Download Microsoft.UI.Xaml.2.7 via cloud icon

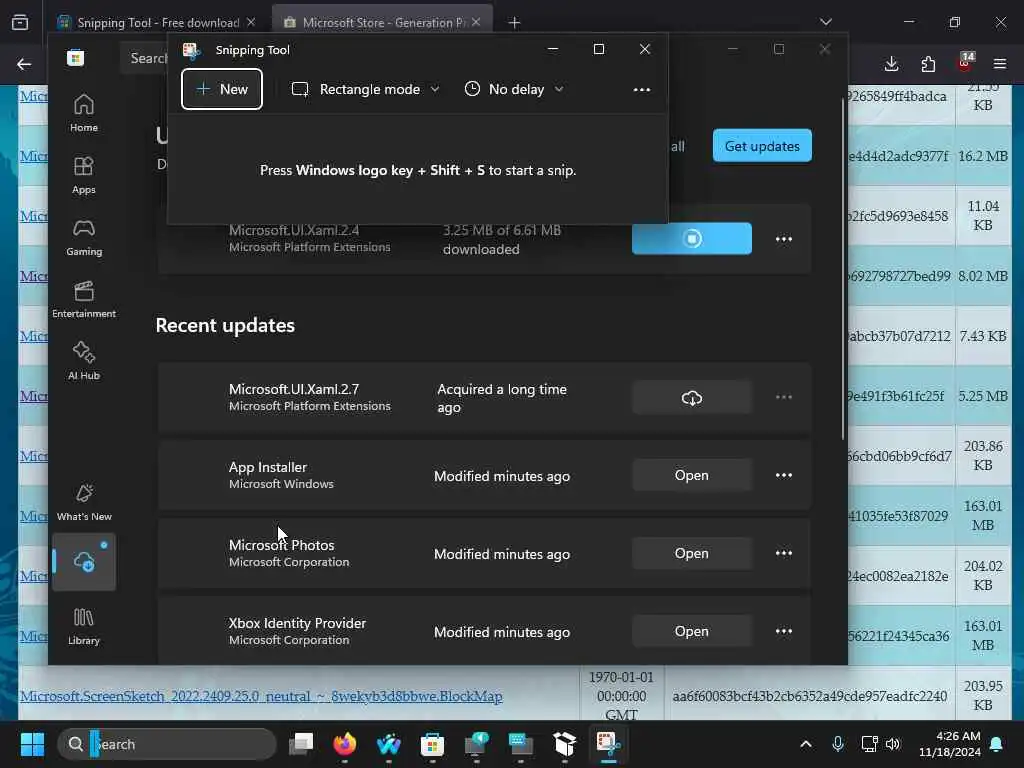pos(692,398)
